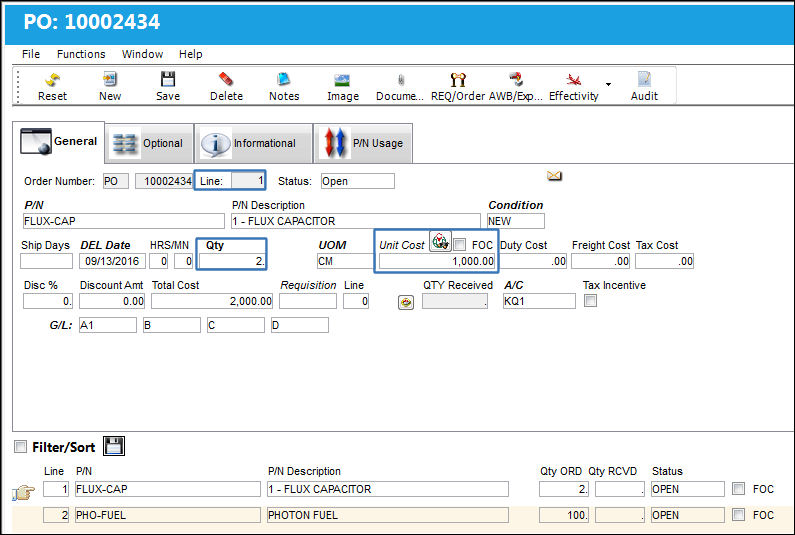The width and height of the screenshot is (795, 535).
Task: Click the Tax Cost field
Action: [664, 261]
